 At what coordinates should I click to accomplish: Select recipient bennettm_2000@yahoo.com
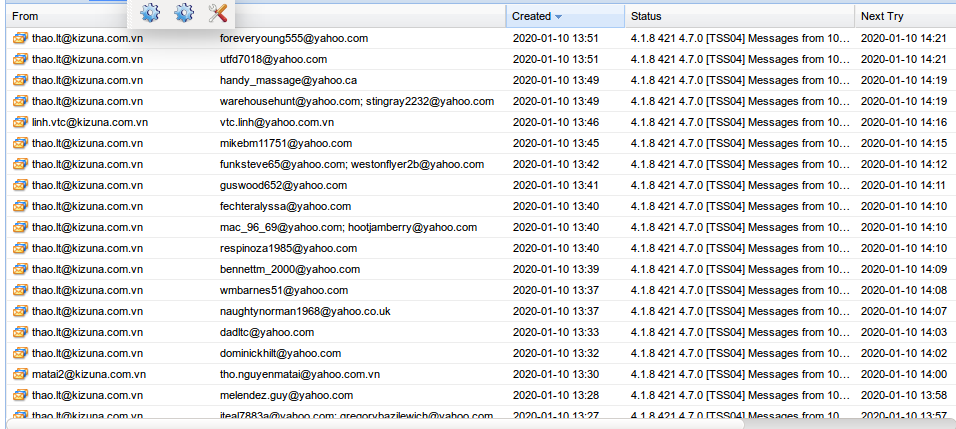click(x=290, y=269)
